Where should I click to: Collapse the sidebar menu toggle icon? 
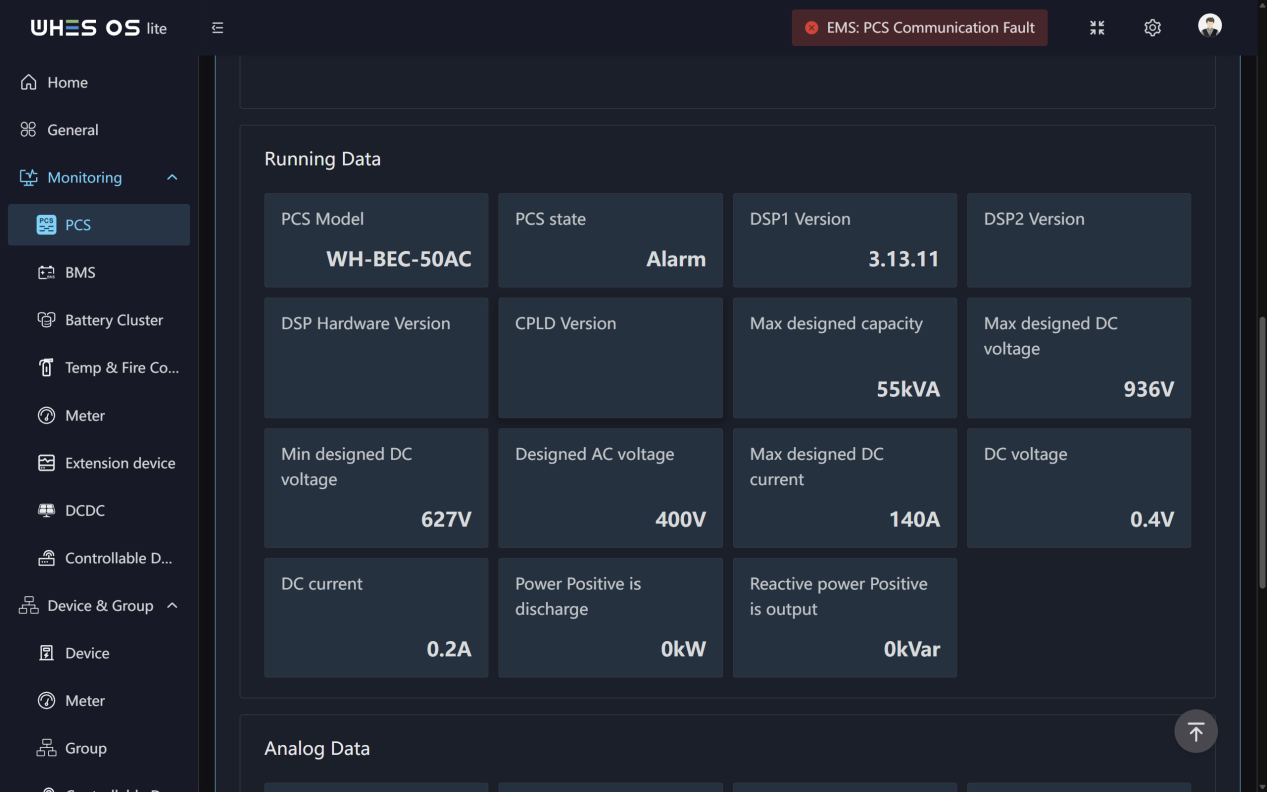pos(217,28)
